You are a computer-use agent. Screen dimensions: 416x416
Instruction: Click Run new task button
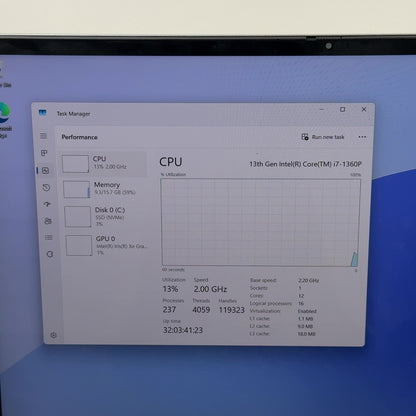pyautogui.click(x=323, y=137)
